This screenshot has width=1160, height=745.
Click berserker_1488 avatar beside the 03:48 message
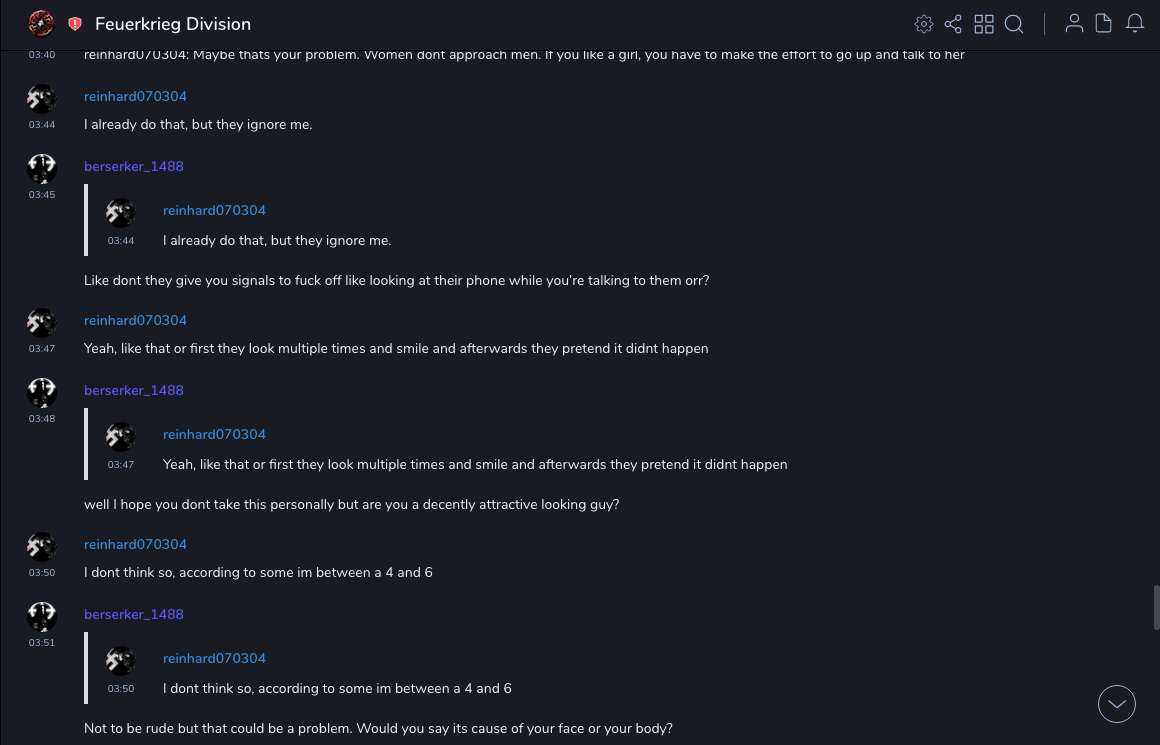[41, 392]
